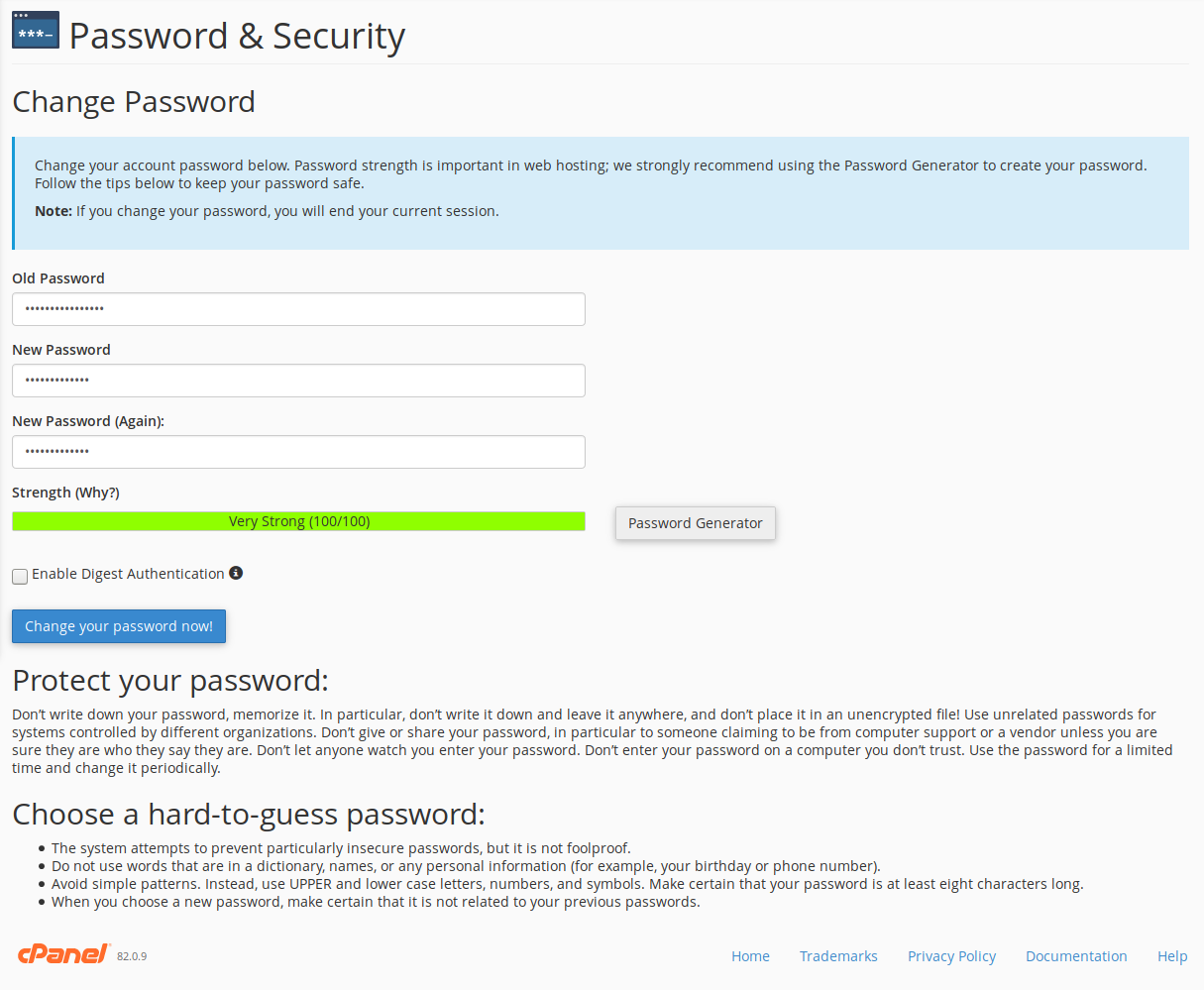
Task: Open the Privacy Policy link
Action: coord(951,956)
